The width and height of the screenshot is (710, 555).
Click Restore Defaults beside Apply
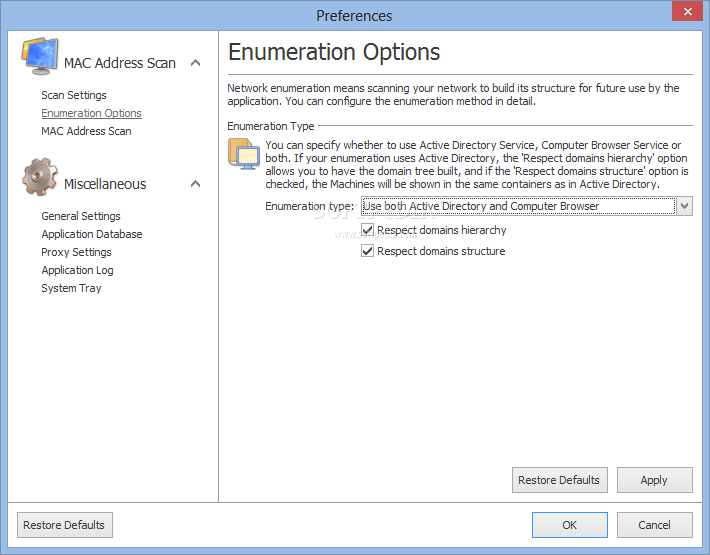tap(560, 480)
